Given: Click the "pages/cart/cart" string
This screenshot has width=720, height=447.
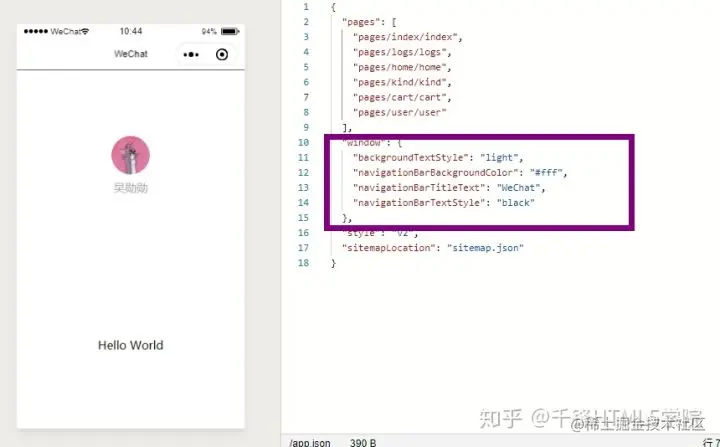Looking at the screenshot, I should click(402, 97).
